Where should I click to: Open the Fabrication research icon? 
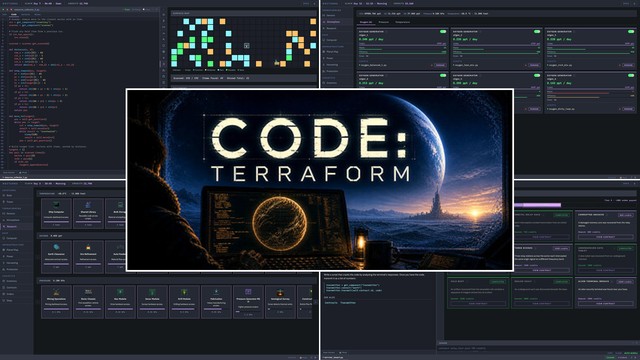[216, 292]
